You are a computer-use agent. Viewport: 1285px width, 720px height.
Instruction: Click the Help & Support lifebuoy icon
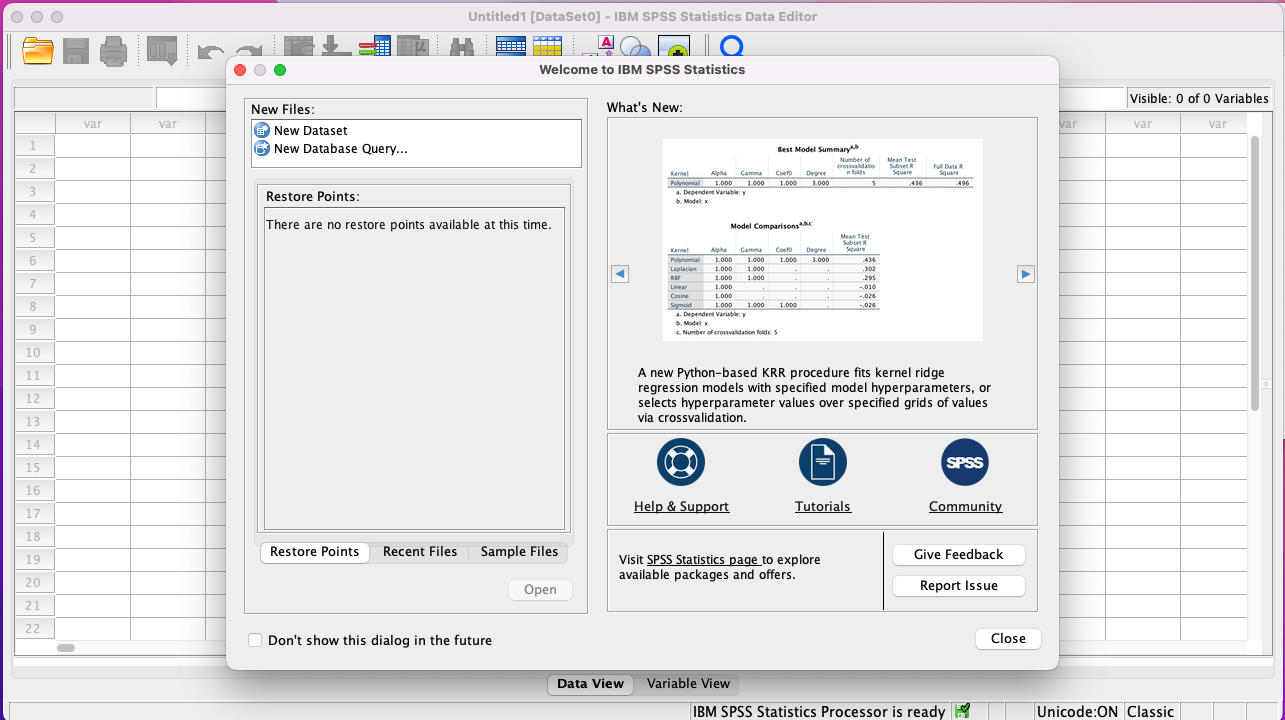tap(681, 462)
